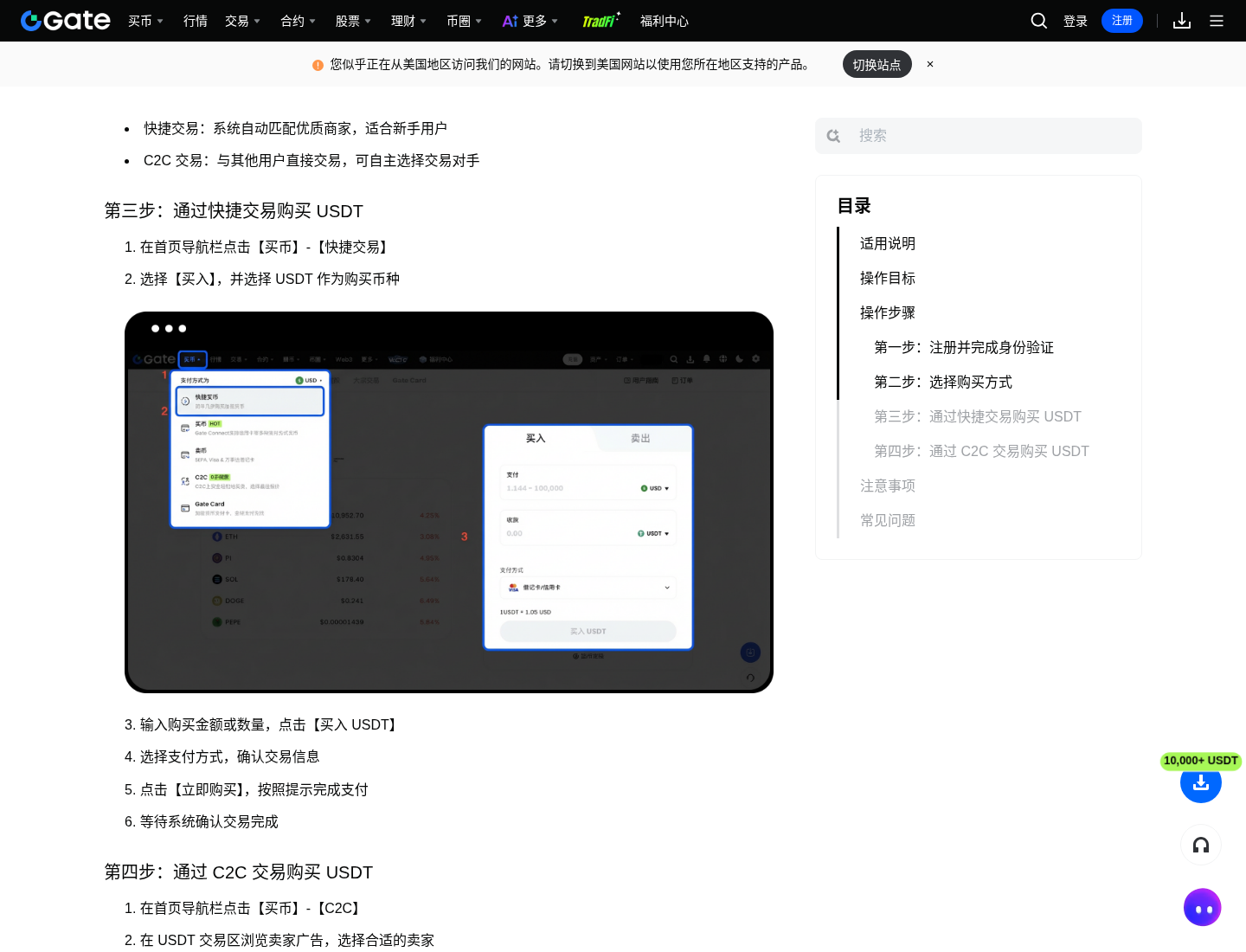The height and width of the screenshot is (952, 1246).
Task: Click the download app icon in header
Action: click(1182, 21)
